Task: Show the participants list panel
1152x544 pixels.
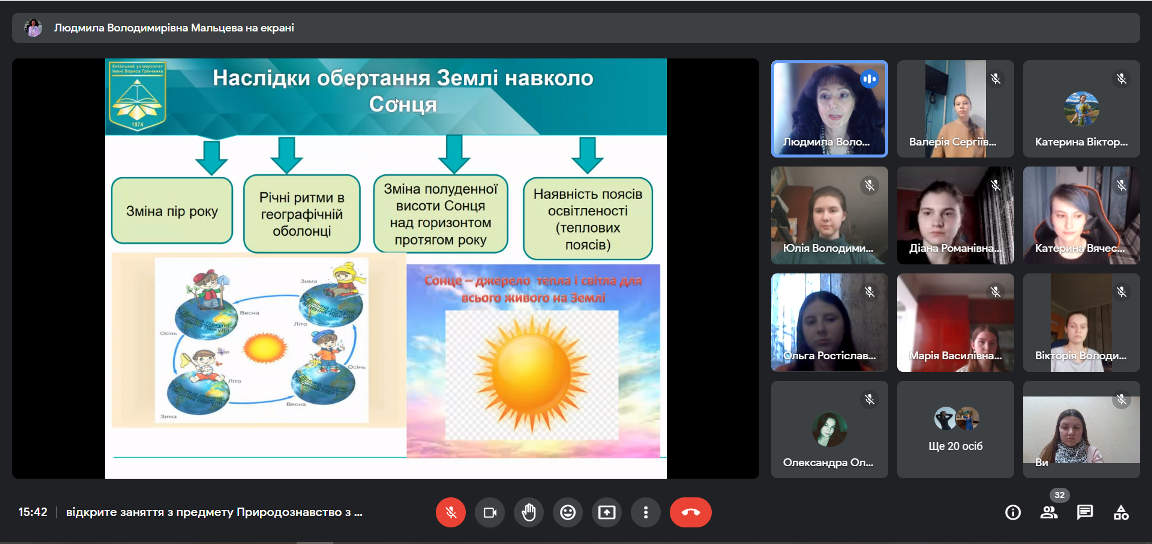Action: [1049, 512]
